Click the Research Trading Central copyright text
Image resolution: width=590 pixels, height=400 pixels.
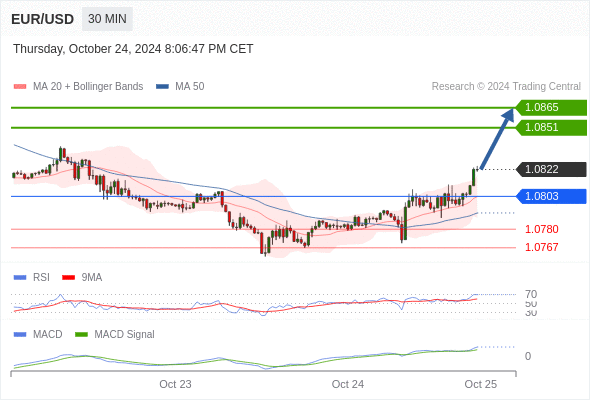[x=506, y=87]
